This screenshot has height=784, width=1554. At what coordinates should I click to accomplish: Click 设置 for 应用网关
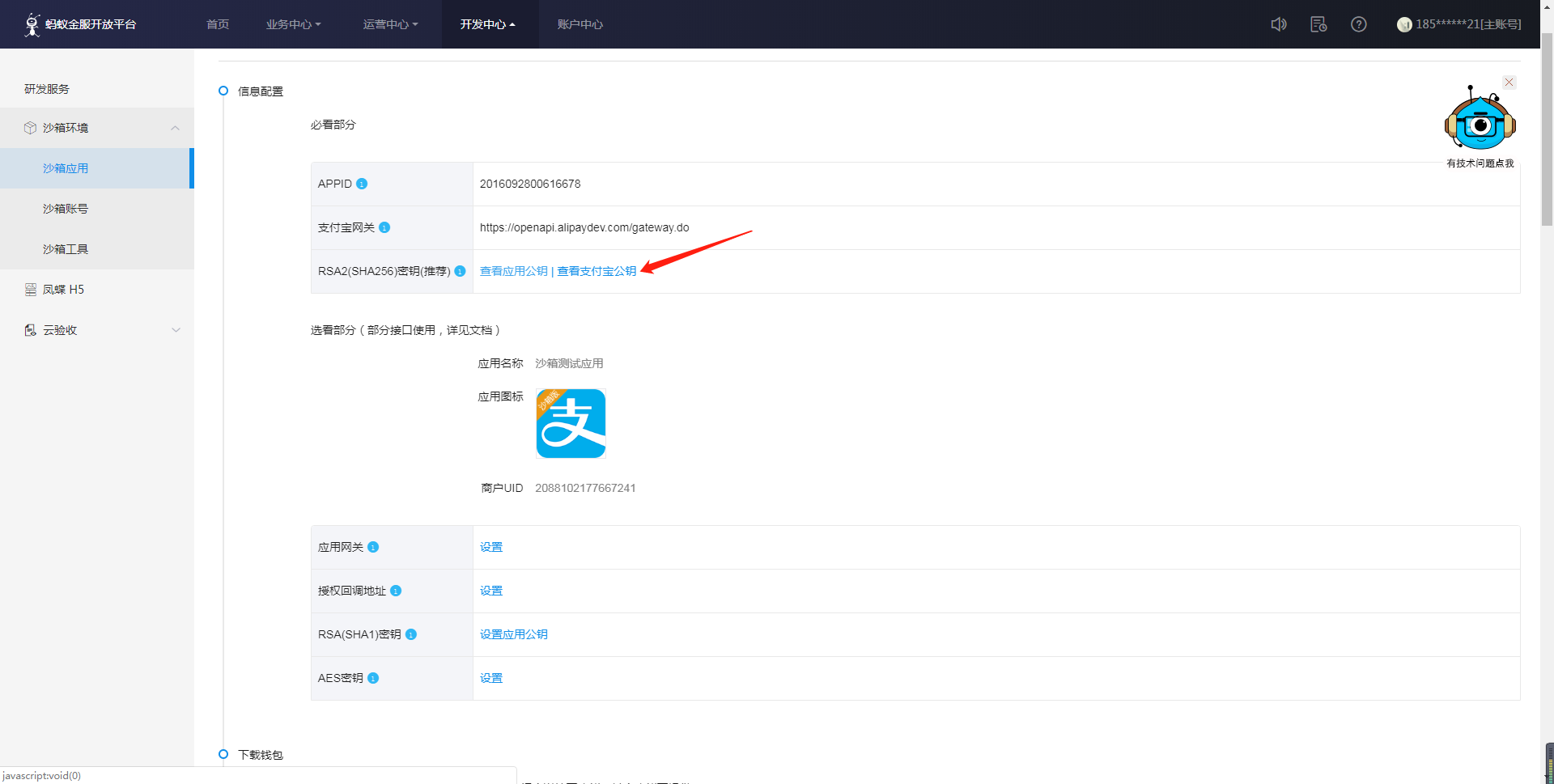pyautogui.click(x=491, y=547)
